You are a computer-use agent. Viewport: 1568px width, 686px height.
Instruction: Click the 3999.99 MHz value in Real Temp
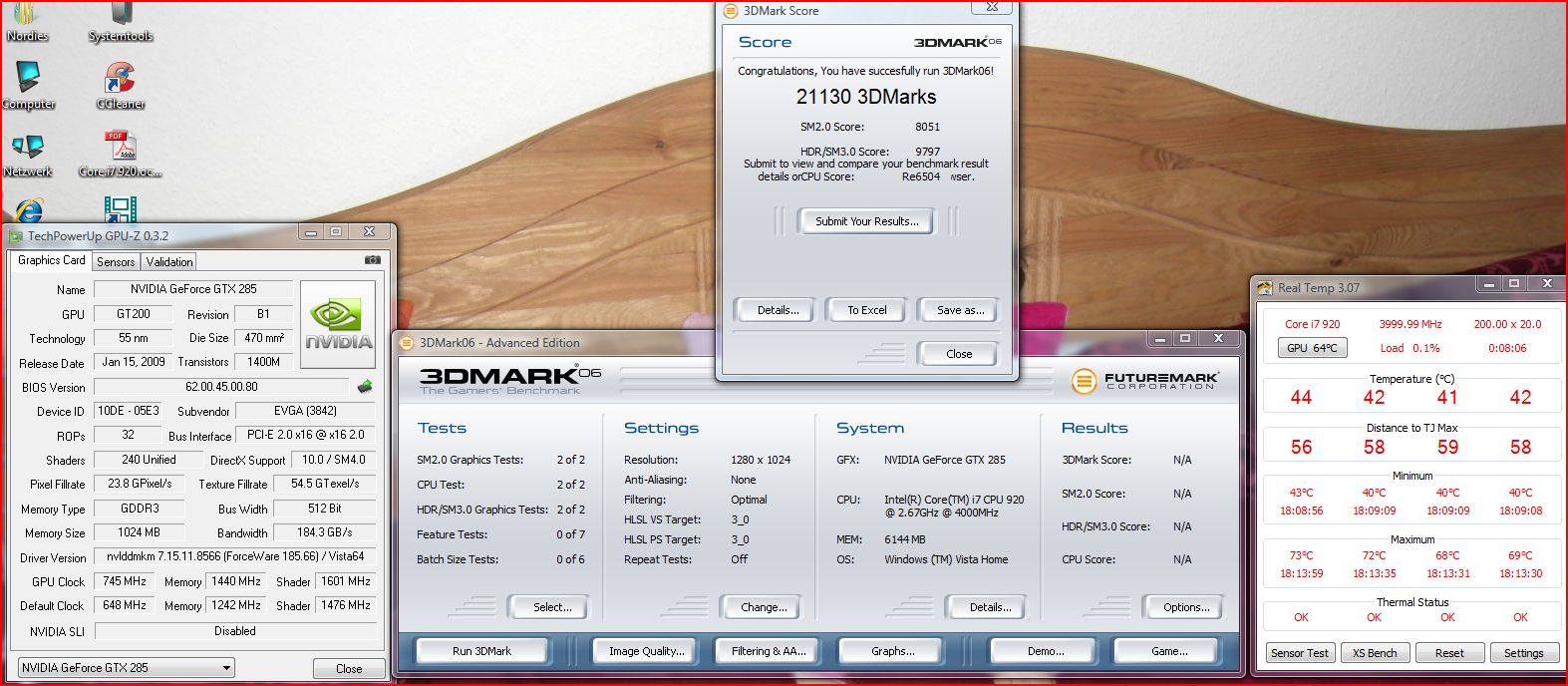pyautogui.click(x=1411, y=324)
